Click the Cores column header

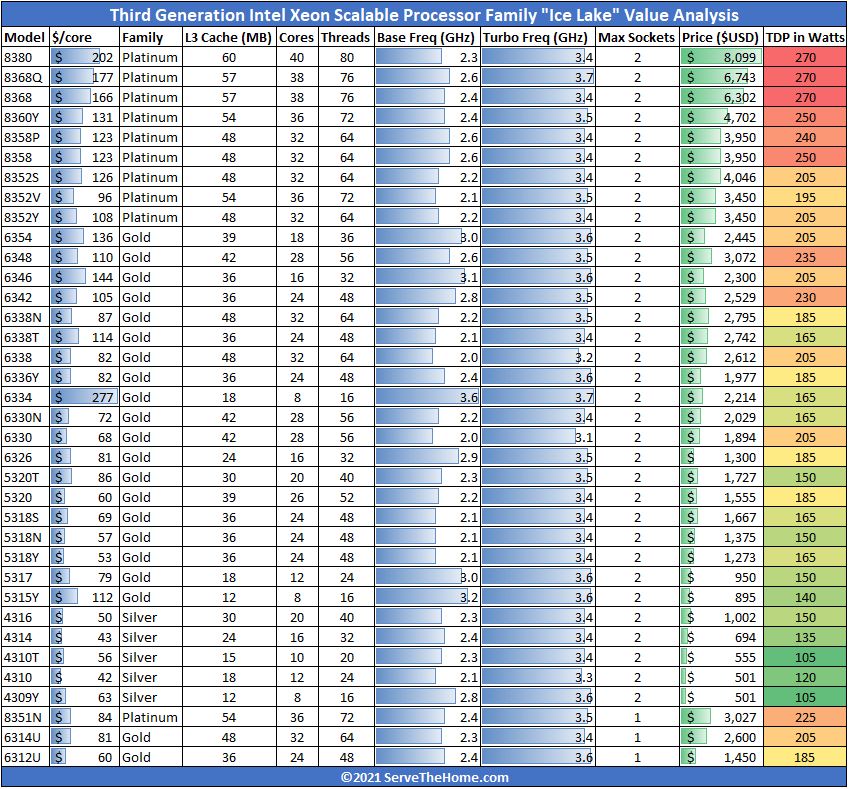coord(297,37)
